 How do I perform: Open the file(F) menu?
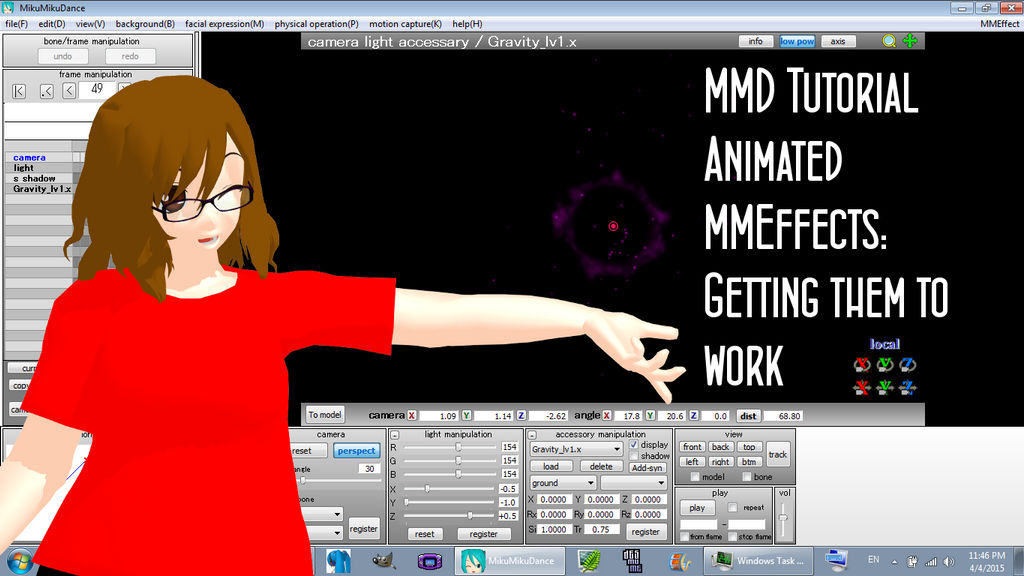coord(16,24)
